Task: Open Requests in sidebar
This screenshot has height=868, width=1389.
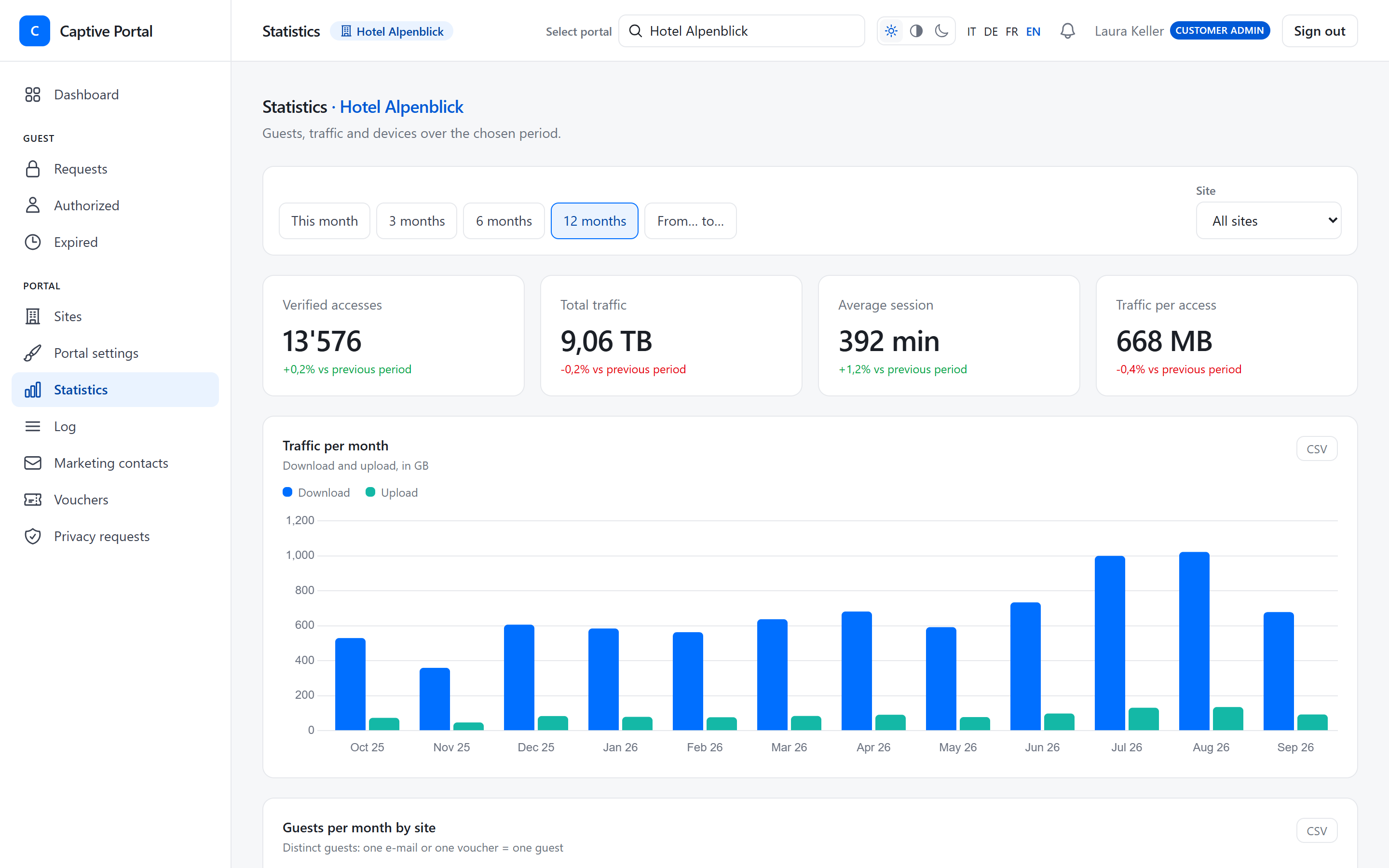Action: (x=115, y=169)
